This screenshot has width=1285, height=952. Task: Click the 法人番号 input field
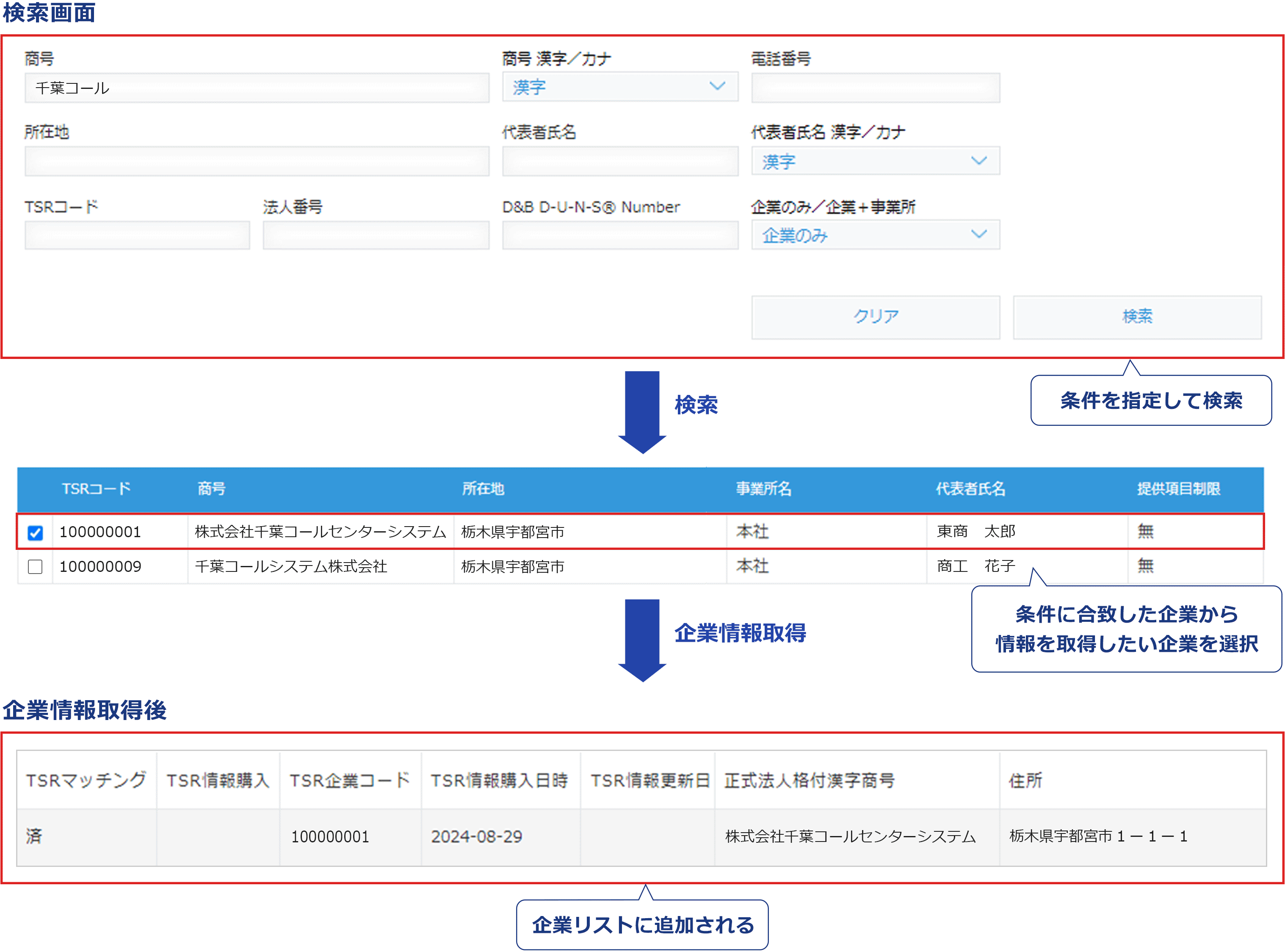click(376, 235)
